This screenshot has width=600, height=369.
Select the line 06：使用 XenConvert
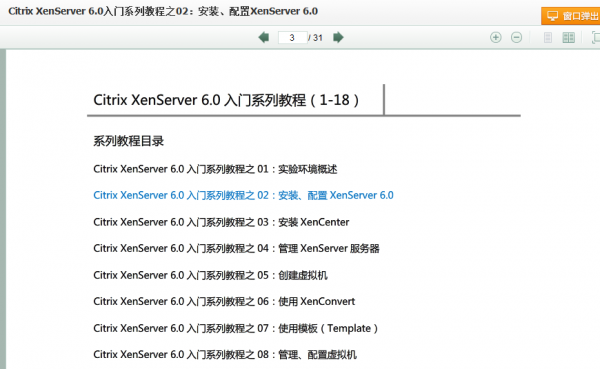224,302
